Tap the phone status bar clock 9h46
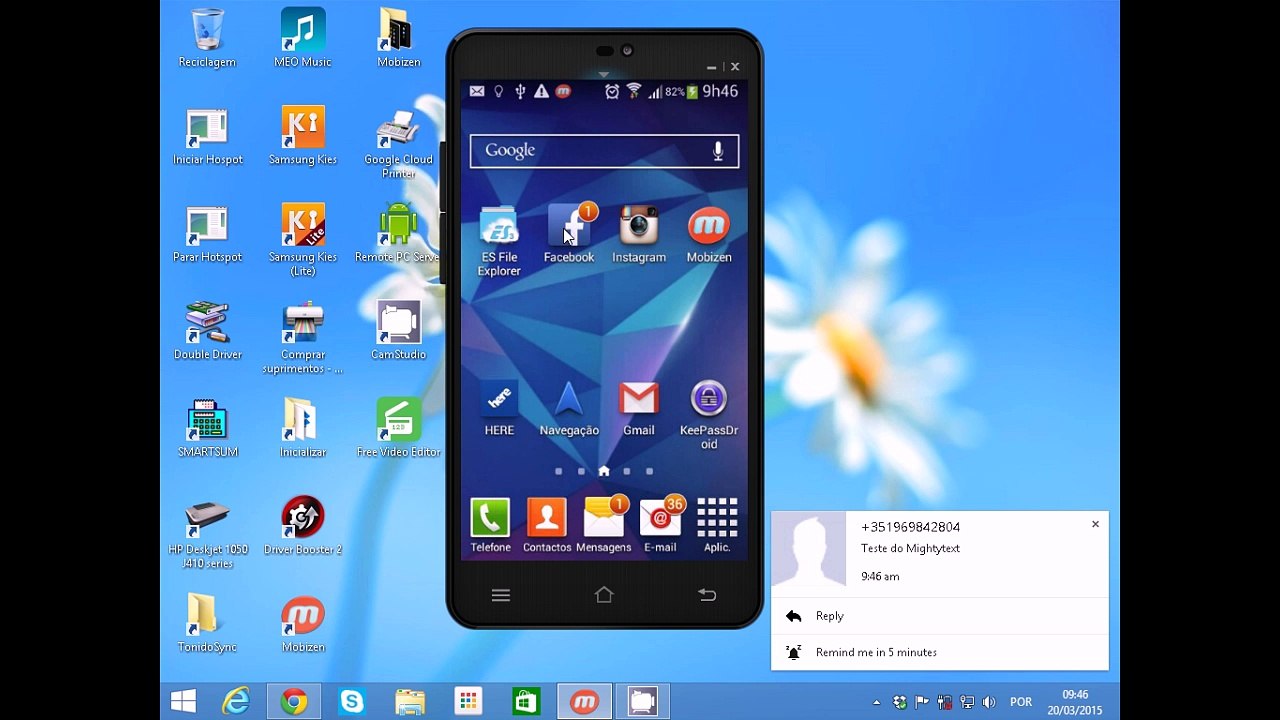1280x720 pixels. click(x=720, y=91)
